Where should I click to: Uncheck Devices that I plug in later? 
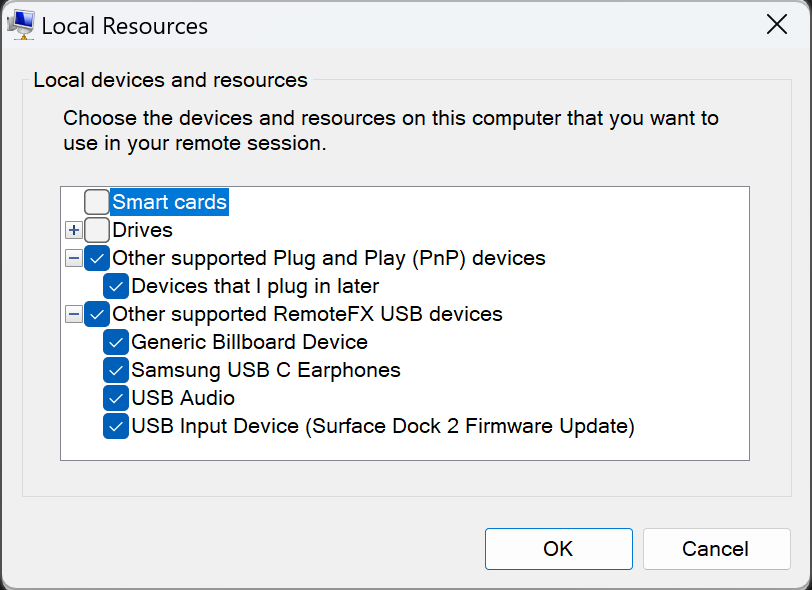tap(116, 286)
